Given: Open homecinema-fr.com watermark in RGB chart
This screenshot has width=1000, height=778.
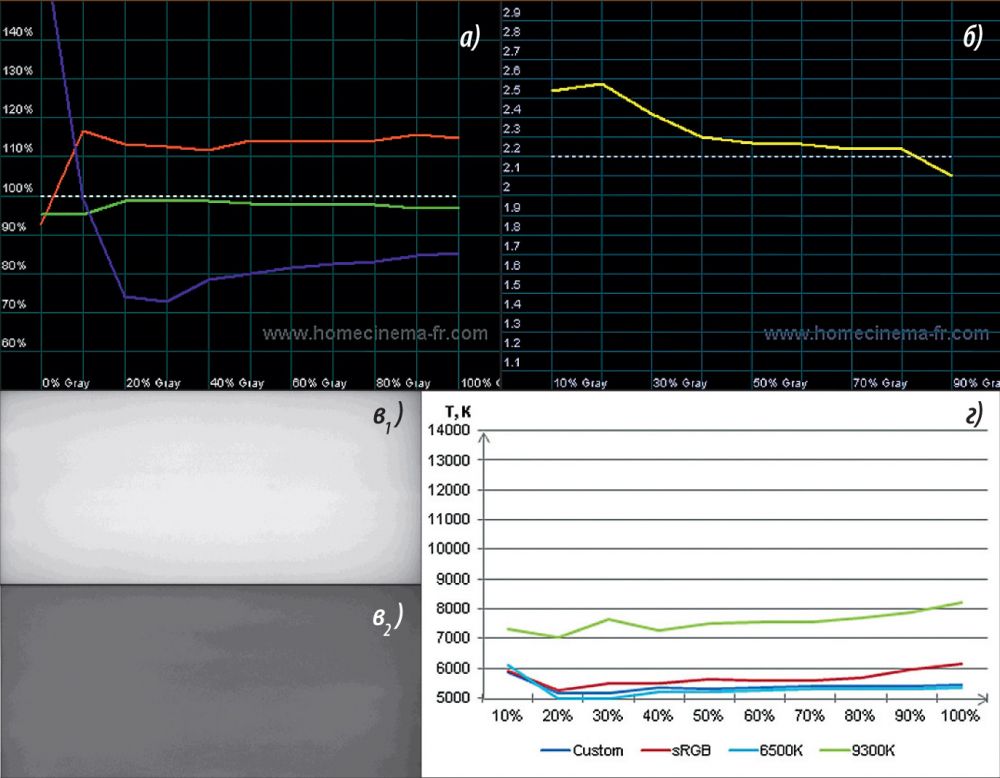Looking at the screenshot, I should pos(375,333).
